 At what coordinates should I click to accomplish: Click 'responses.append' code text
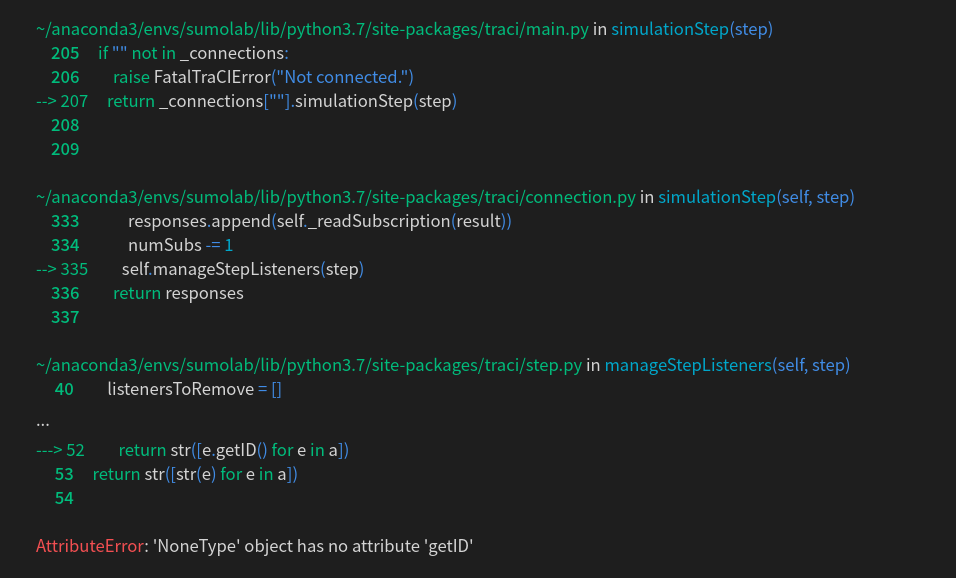tap(199, 221)
